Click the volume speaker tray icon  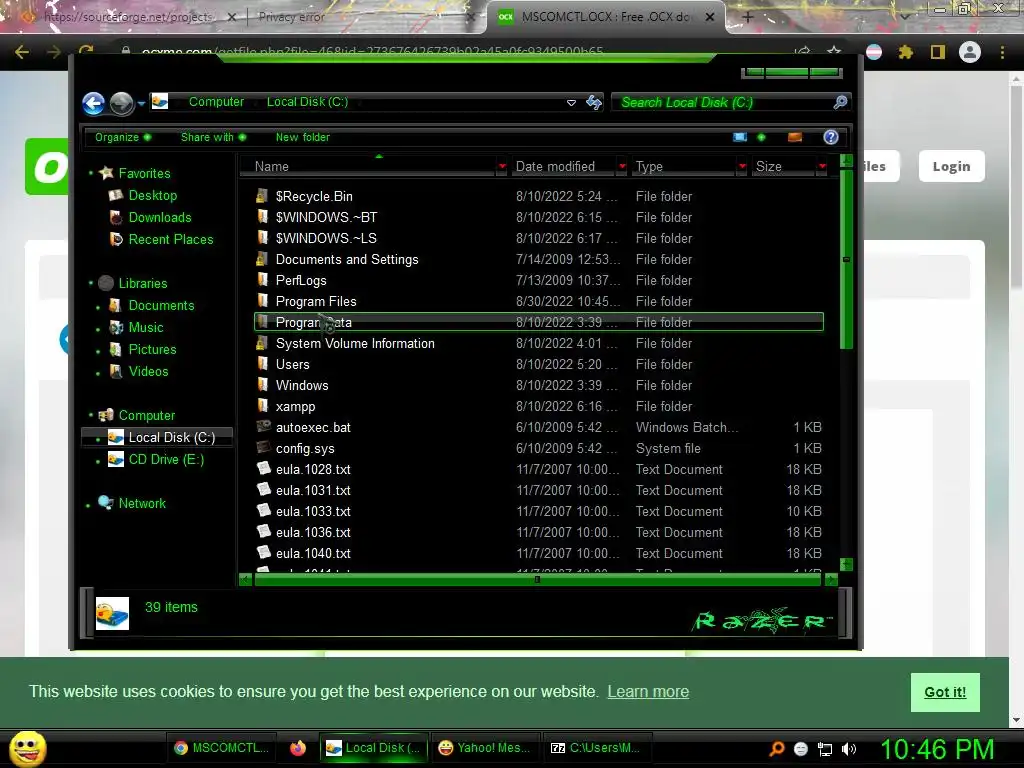tap(849, 749)
